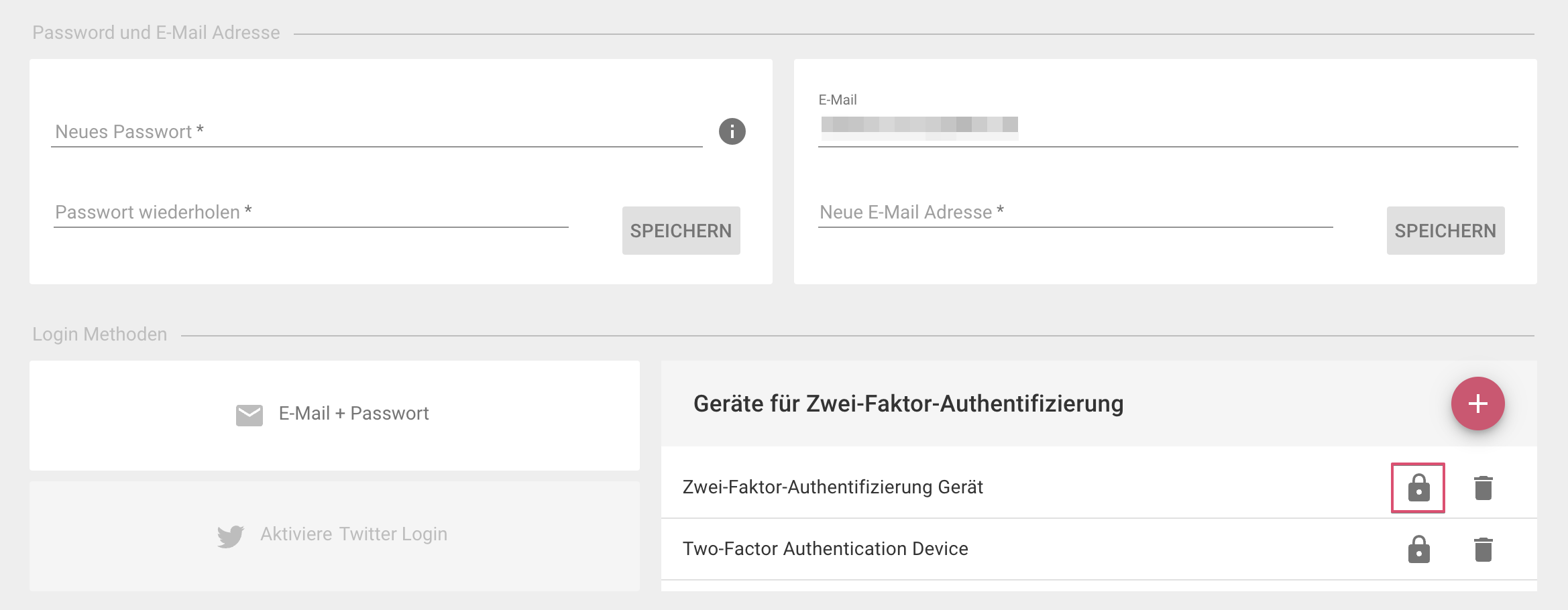1568x610 pixels.
Task: Click the Login Methoden section label
Action: tap(100, 334)
